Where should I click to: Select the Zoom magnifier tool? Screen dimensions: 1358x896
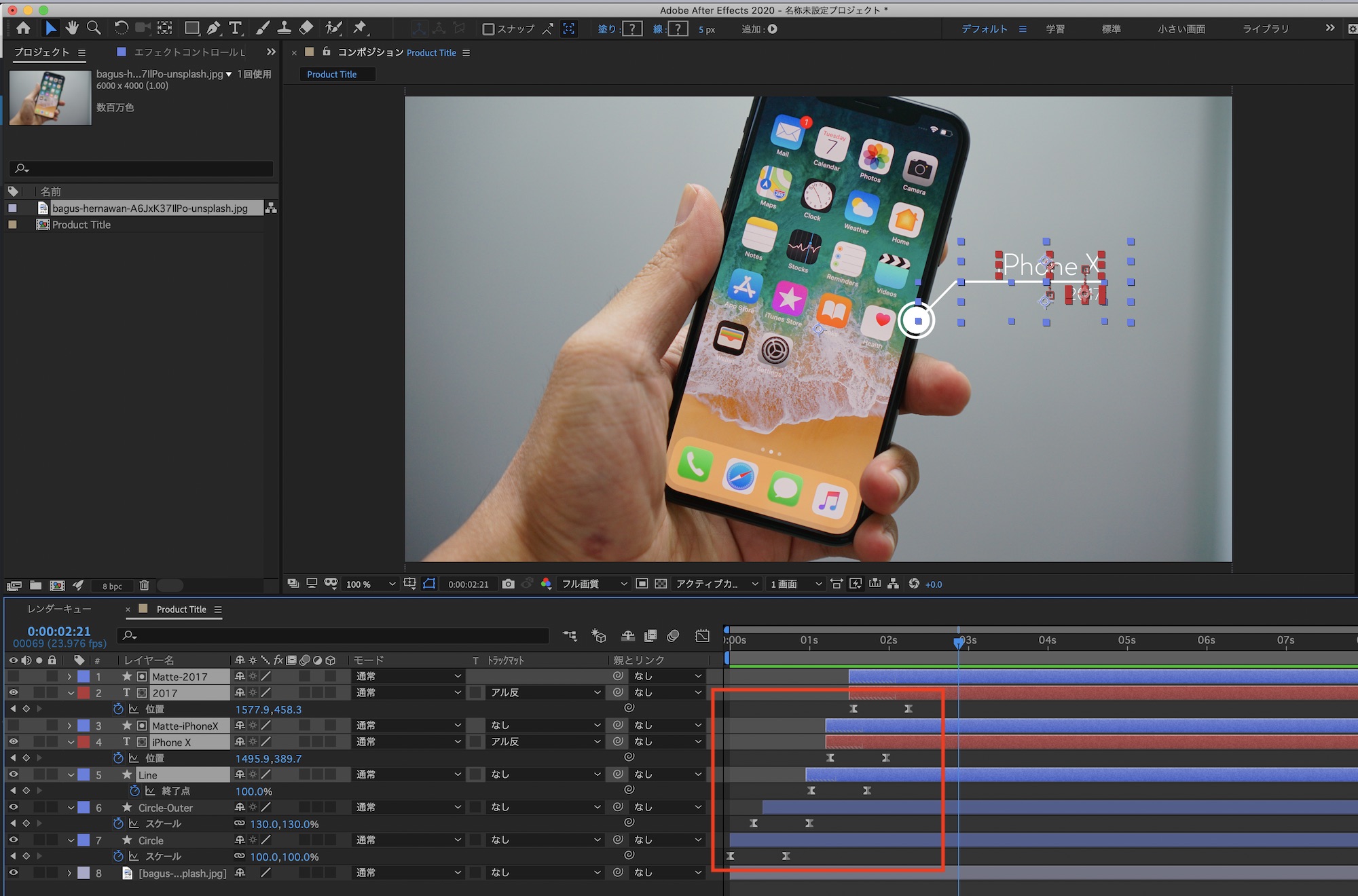[94, 28]
